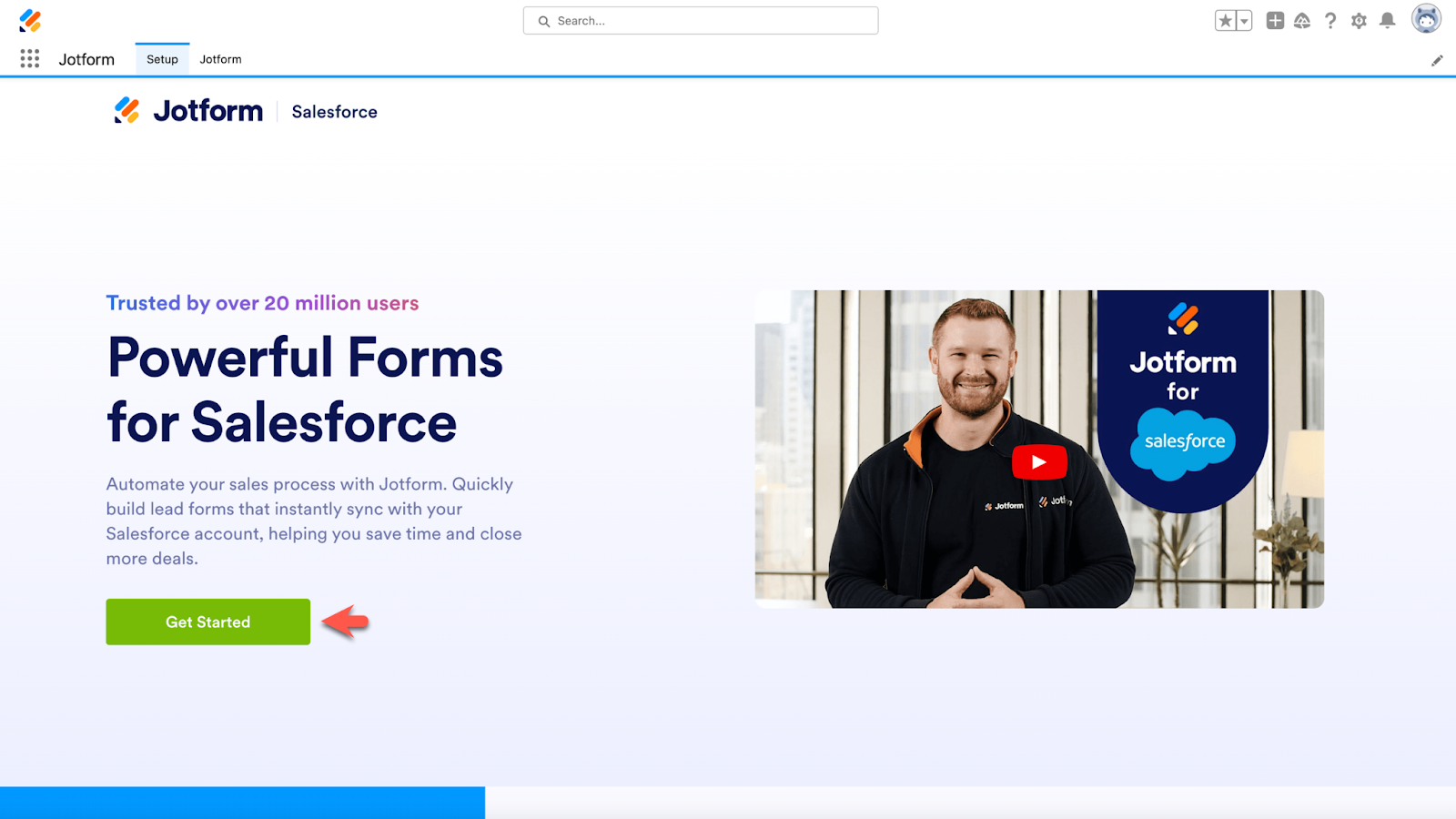Click the pencil icon to edit navigation
This screenshot has height=819, width=1456.
pos(1437,60)
